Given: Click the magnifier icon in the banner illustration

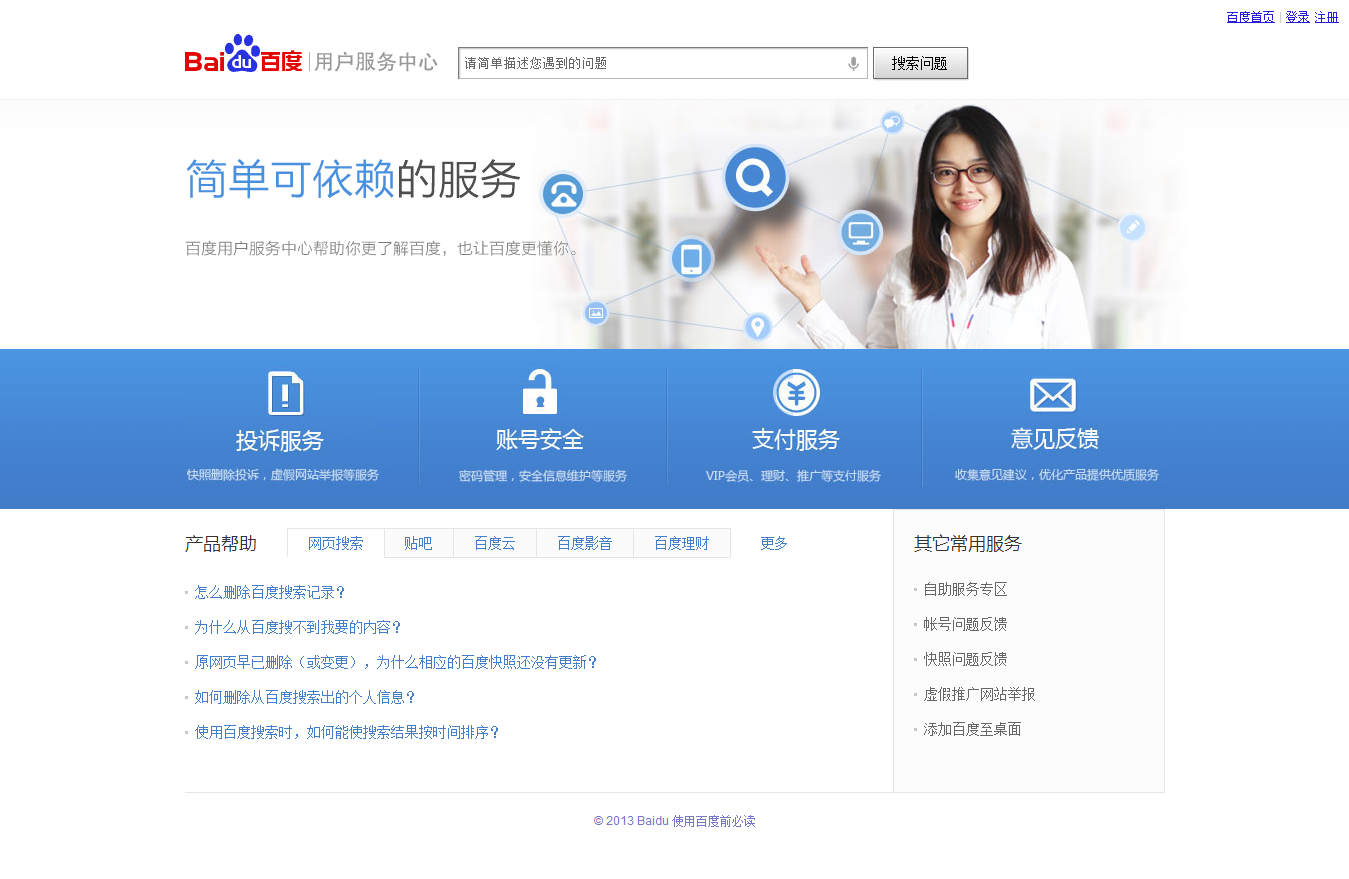Looking at the screenshot, I should [754, 178].
